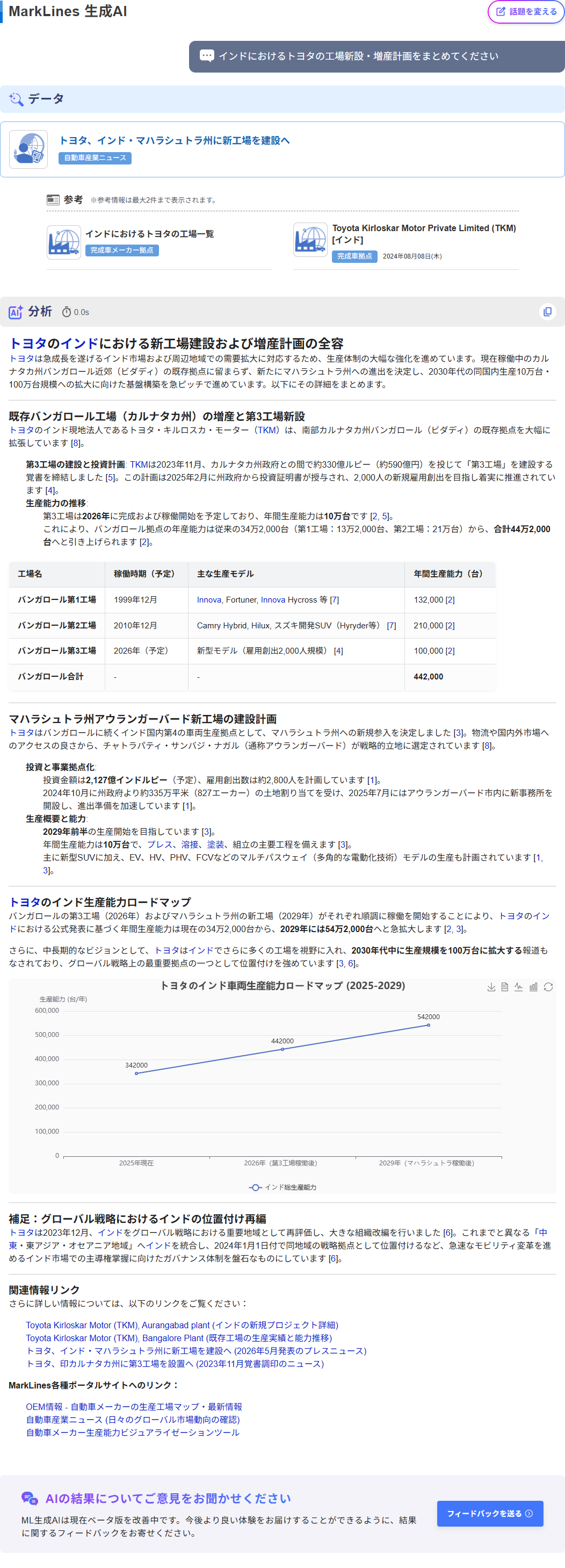The width and height of the screenshot is (565, 1568).
Task: Click the feedback chat icon beside AIの結果について
Action: (29, 1498)
